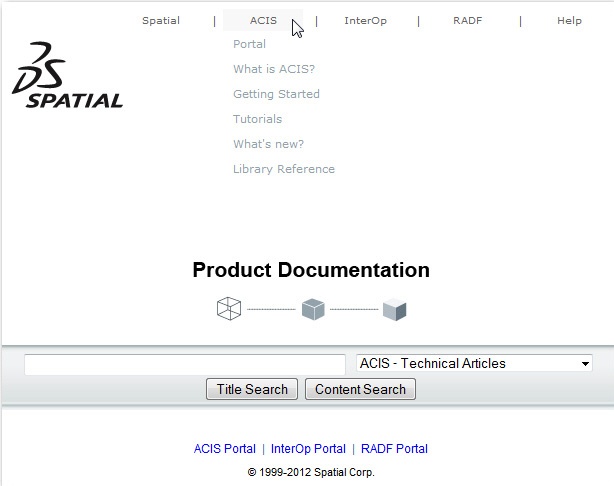The width and height of the screenshot is (614, 486).
Task: Open the Help menu
Action: tap(569, 21)
